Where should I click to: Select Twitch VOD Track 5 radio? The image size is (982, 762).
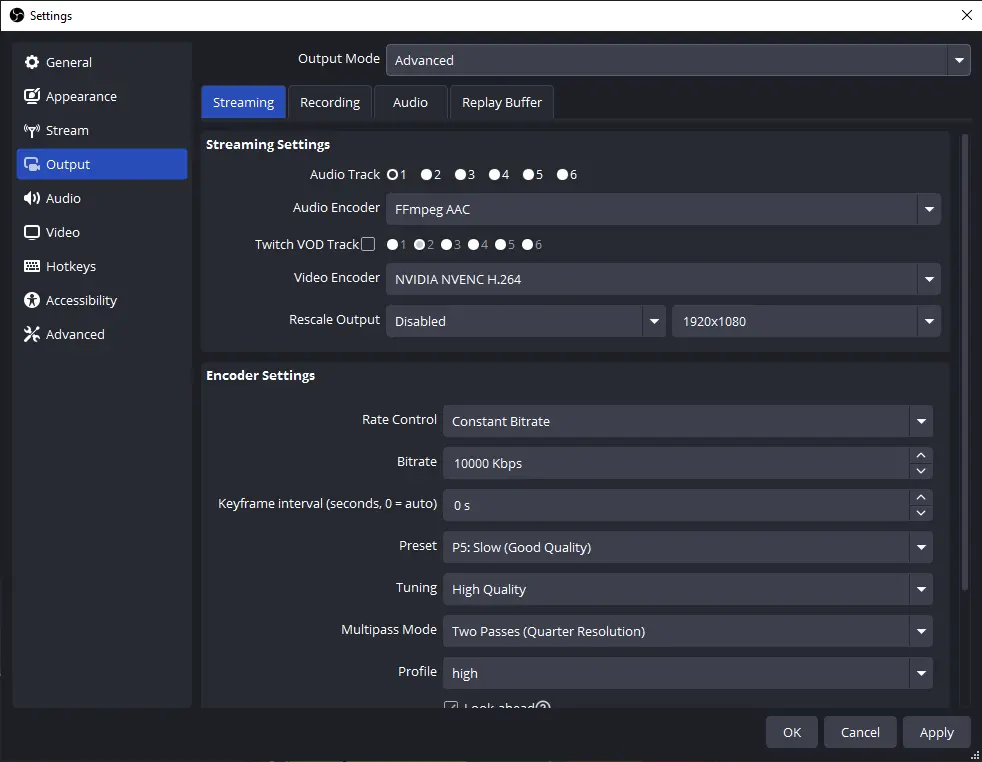pos(500,244)
